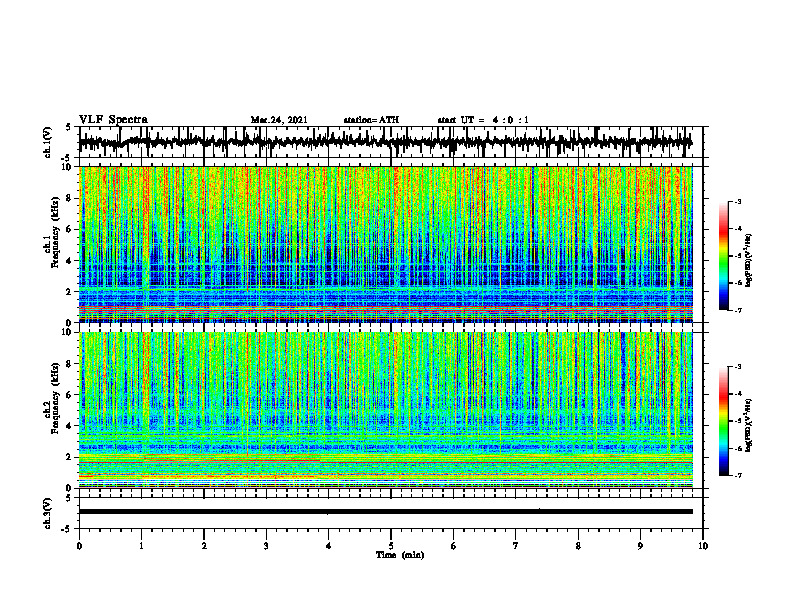Click the "0" tick on the time axis
The height and width of the screenshot is (612, 792).
[79, 546]
